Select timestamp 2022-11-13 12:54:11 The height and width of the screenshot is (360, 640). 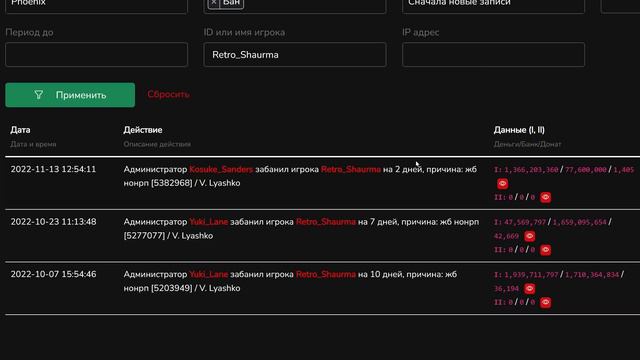coord(53,169)
